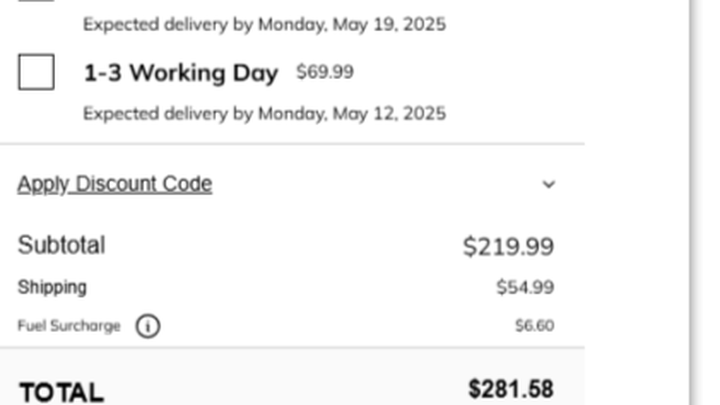Click the gray total row background
Image resolution: width=720 pixels, height=405 pixels.
pyautogui.click(x=292, y=377)
